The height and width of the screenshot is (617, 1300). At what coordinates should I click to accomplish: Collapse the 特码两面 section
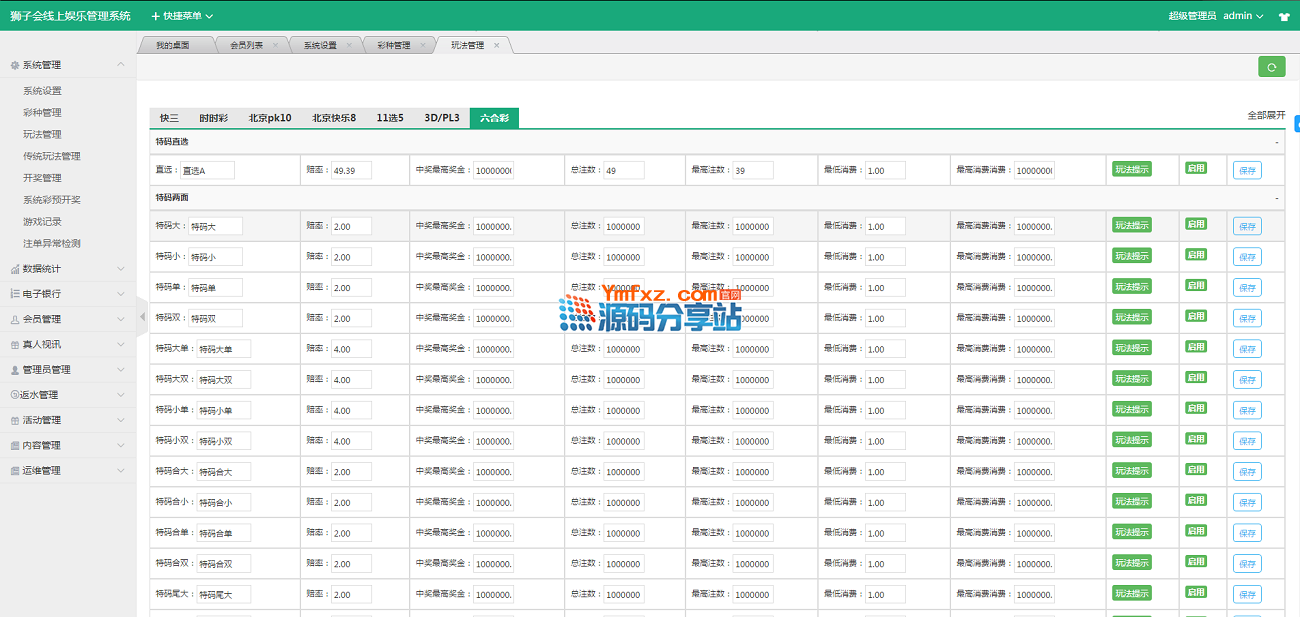[1276, 198]
